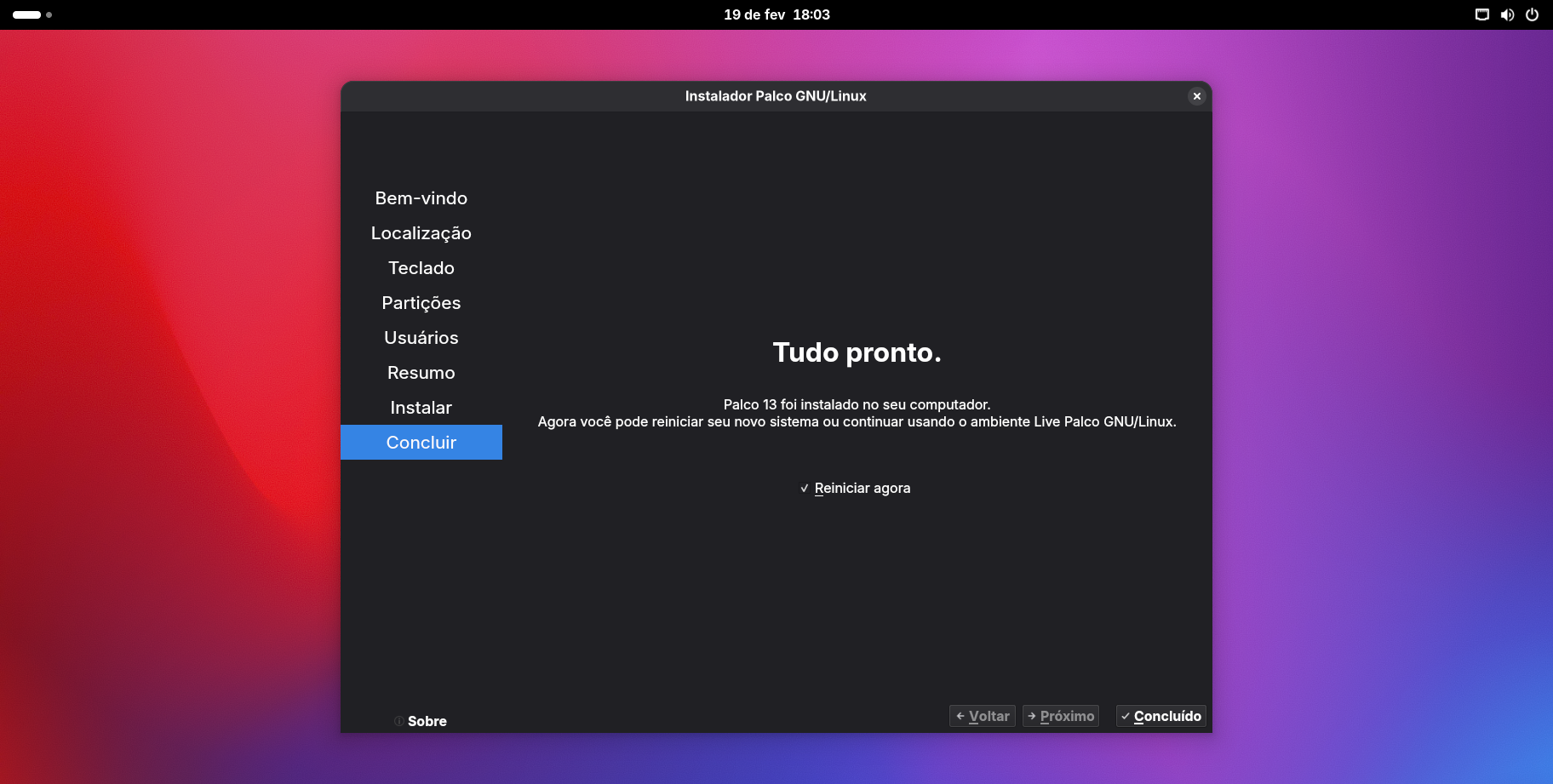
Task: Click the screen icon in top bar
Action: [x=1481, y=14]
